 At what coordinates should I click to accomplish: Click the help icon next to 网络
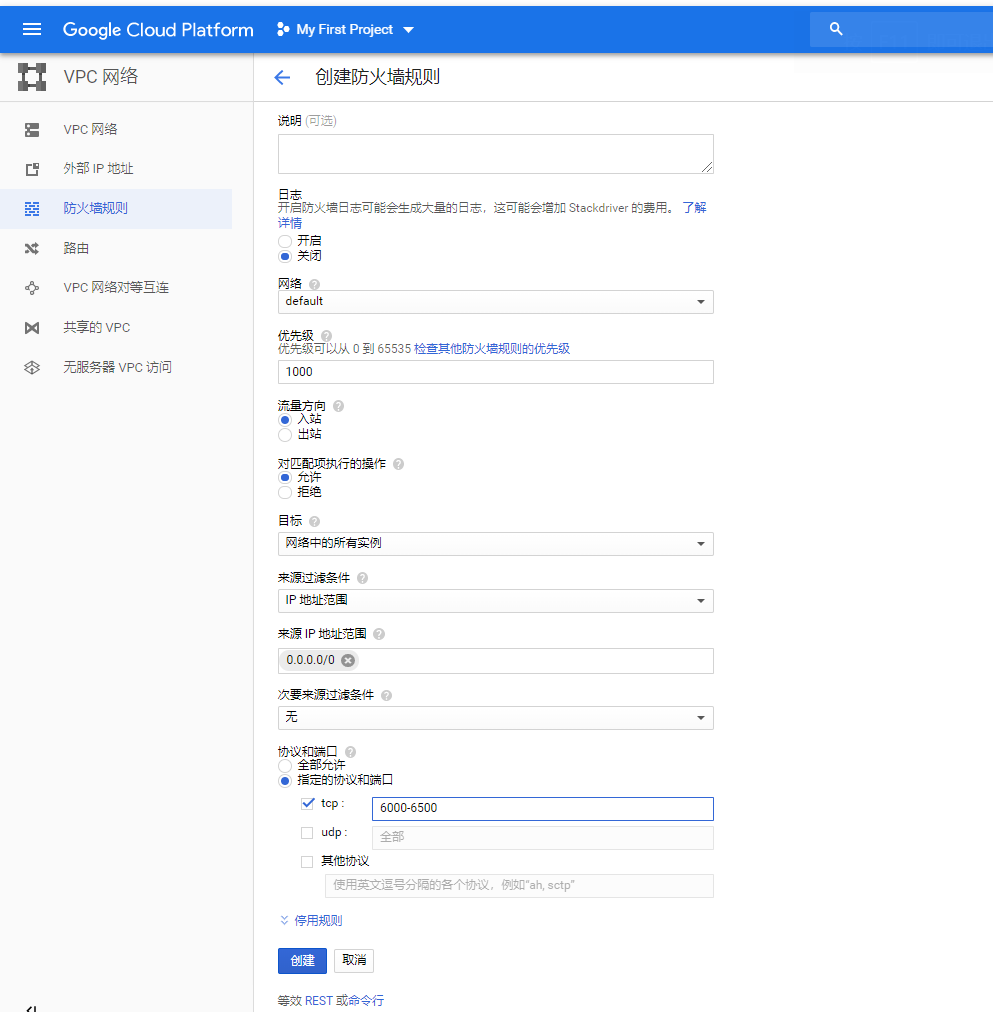point(314,284)
